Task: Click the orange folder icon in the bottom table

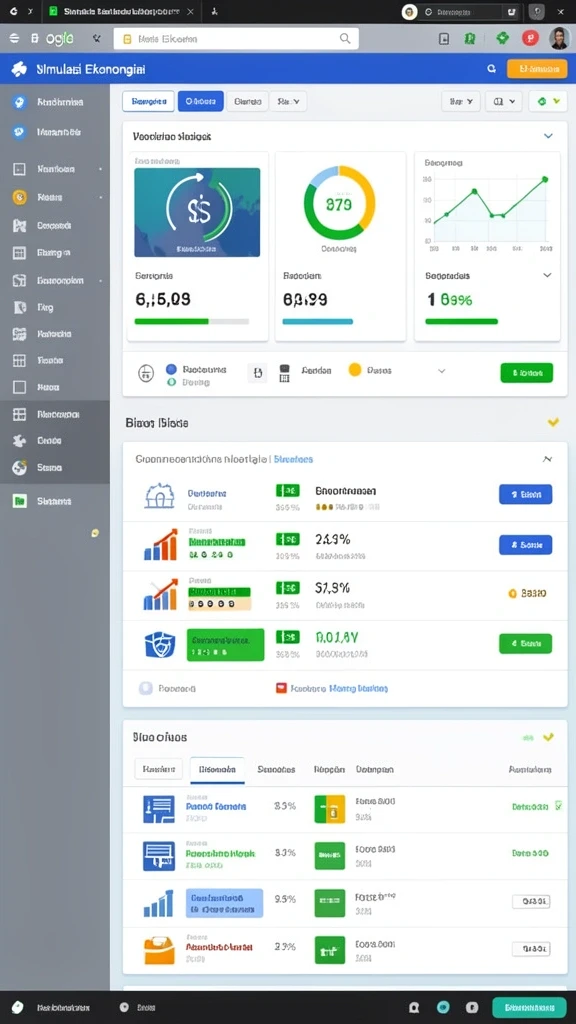Action: click(x=159, y=950)
